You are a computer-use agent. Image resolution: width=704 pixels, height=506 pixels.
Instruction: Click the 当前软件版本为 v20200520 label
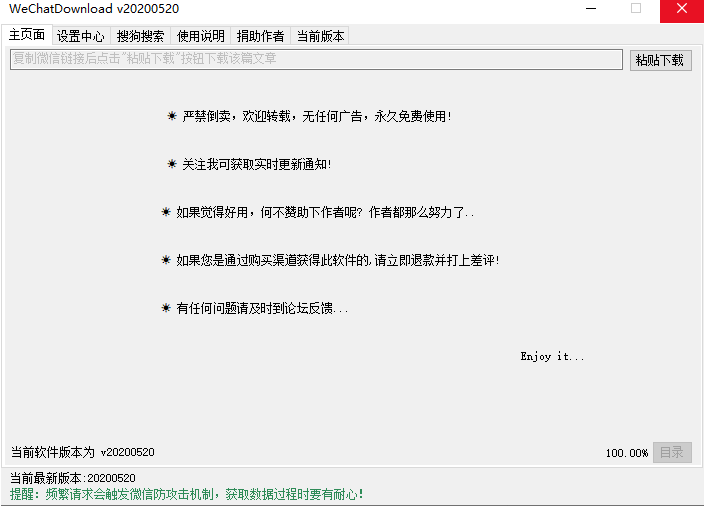tap(82, 452)
